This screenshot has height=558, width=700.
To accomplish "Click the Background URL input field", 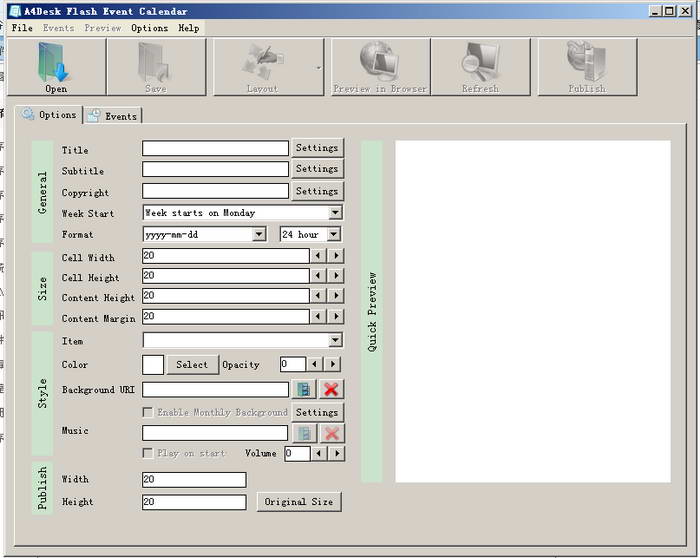I will (x=215, y=389).
